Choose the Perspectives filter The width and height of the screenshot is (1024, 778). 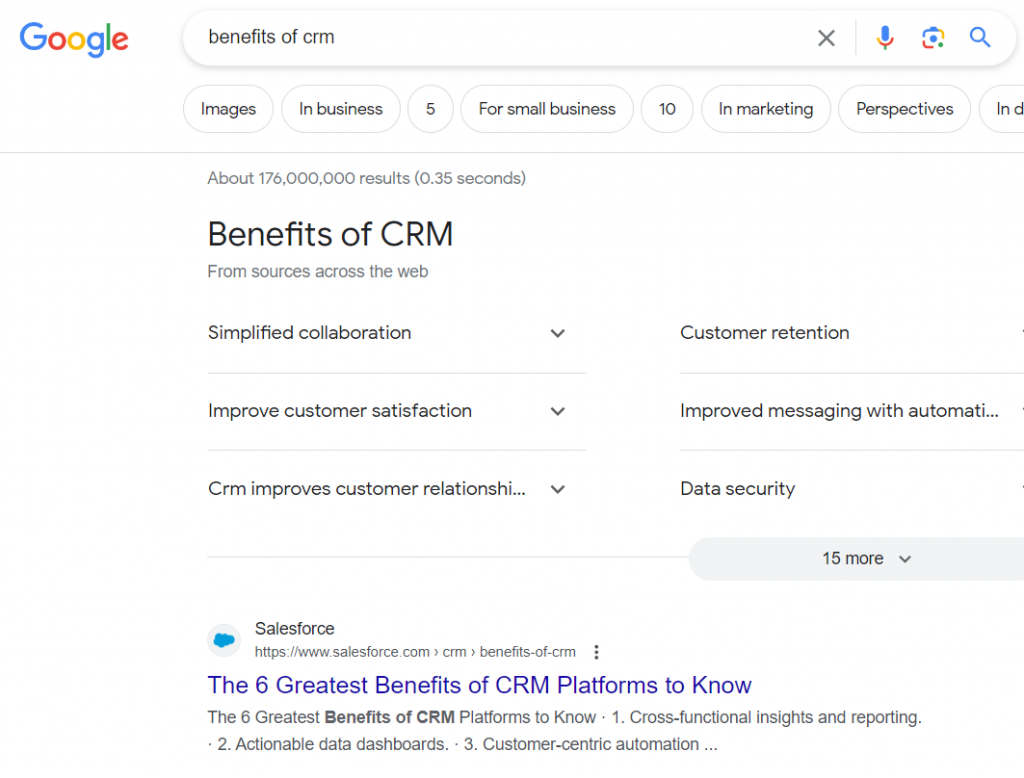coord(904,109)
